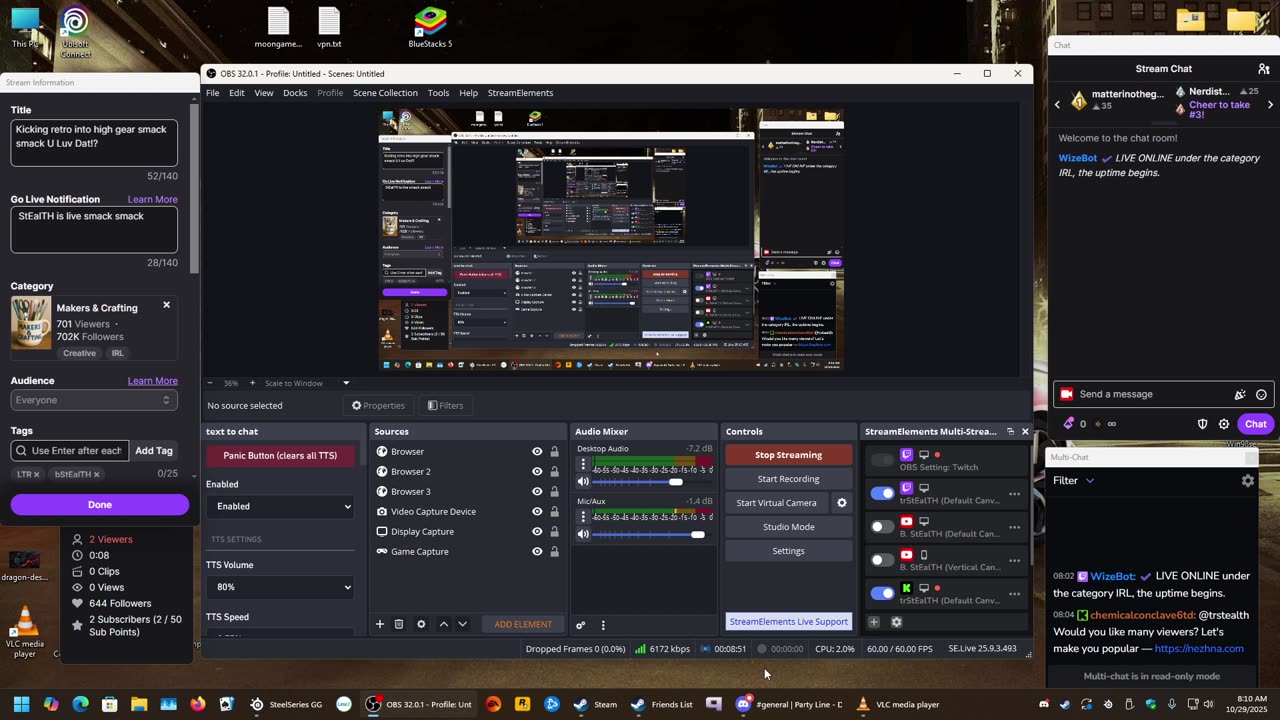Open Audience Everyone dropdown
This screenshot has height=720, width=1280.
pyautogui.click(x=94, y=400)
